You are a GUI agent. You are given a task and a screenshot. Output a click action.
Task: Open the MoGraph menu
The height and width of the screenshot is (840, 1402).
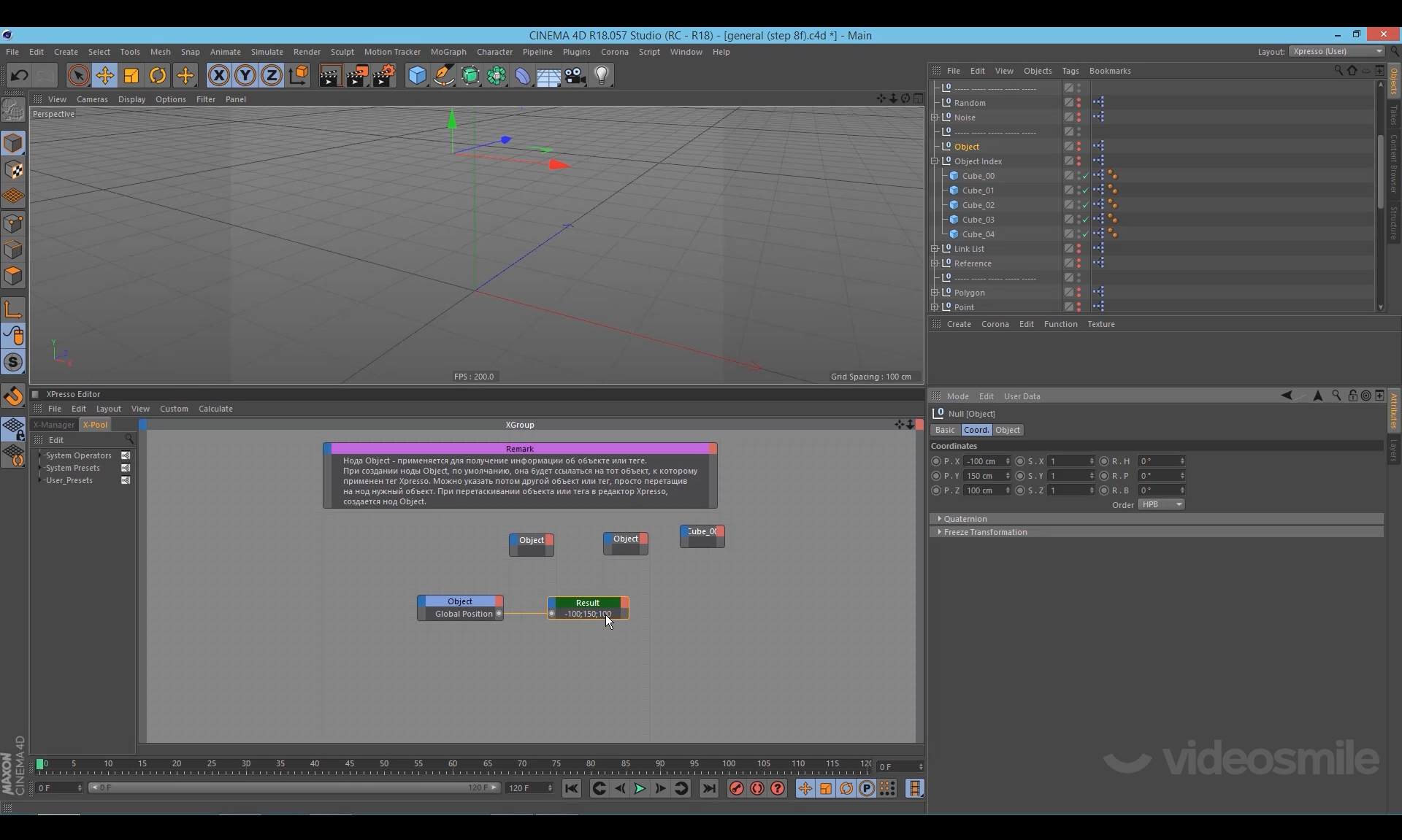448,52
